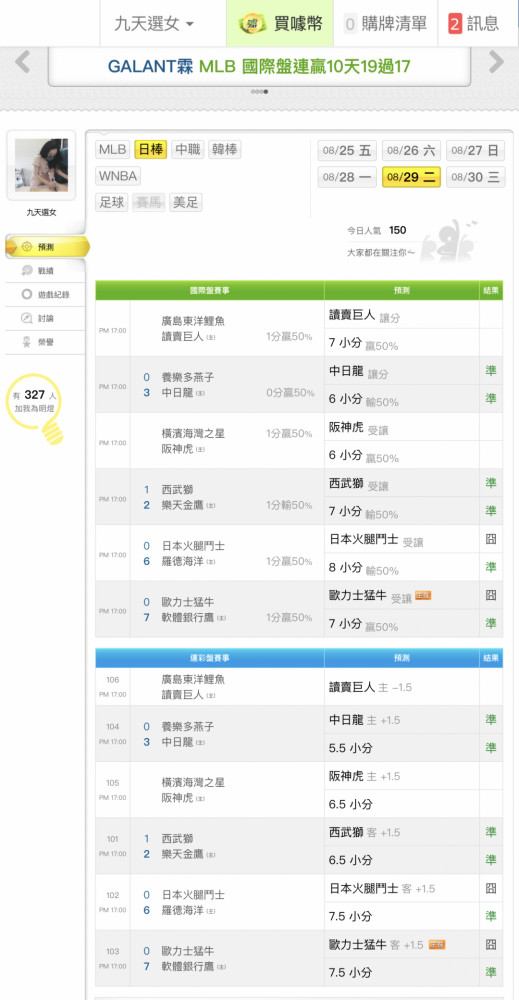Screen dimensions: 519x1000
Task: Click the user profile avatar photo
Action: point(41,165)
